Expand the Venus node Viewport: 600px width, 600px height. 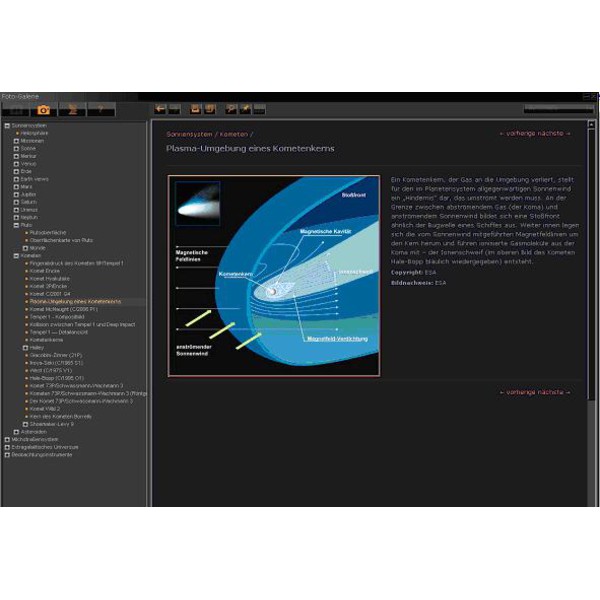16,164
